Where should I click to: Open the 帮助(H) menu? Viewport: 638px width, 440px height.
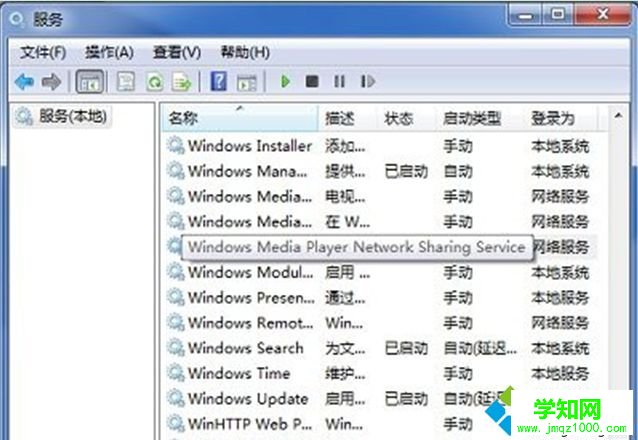(x=245, y=53)
